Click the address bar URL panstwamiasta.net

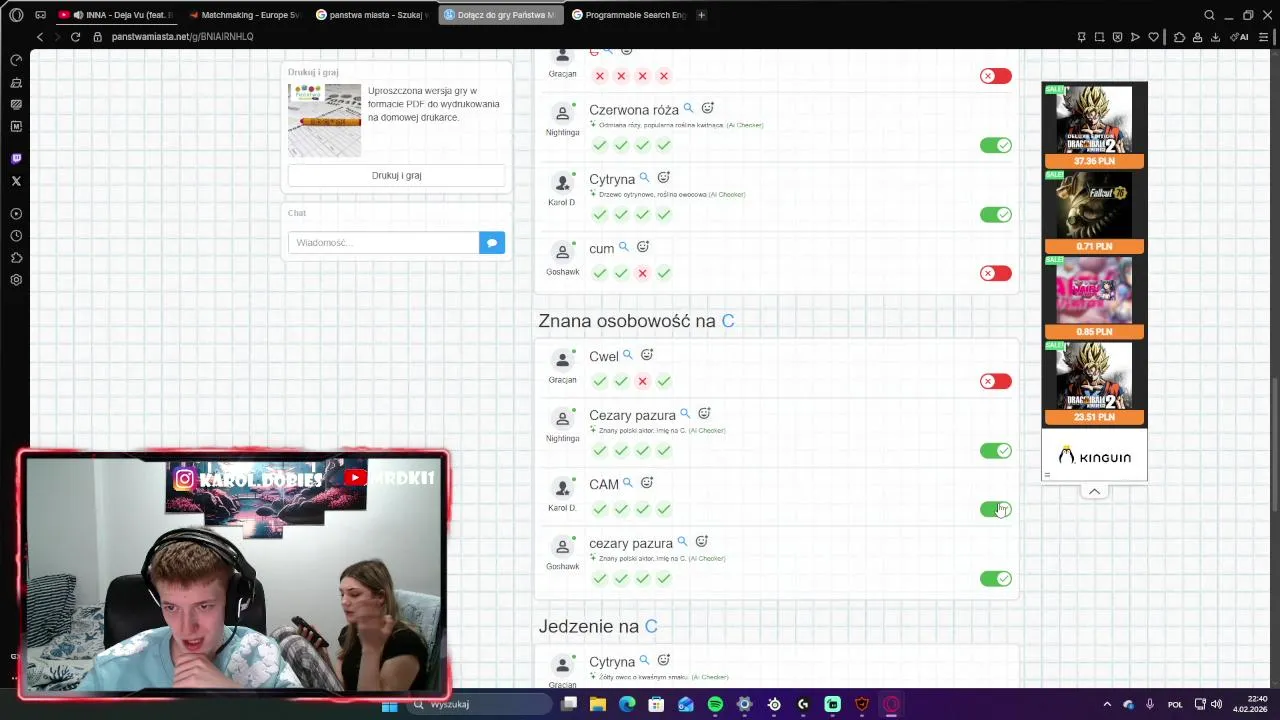click(x=183, y=37)
